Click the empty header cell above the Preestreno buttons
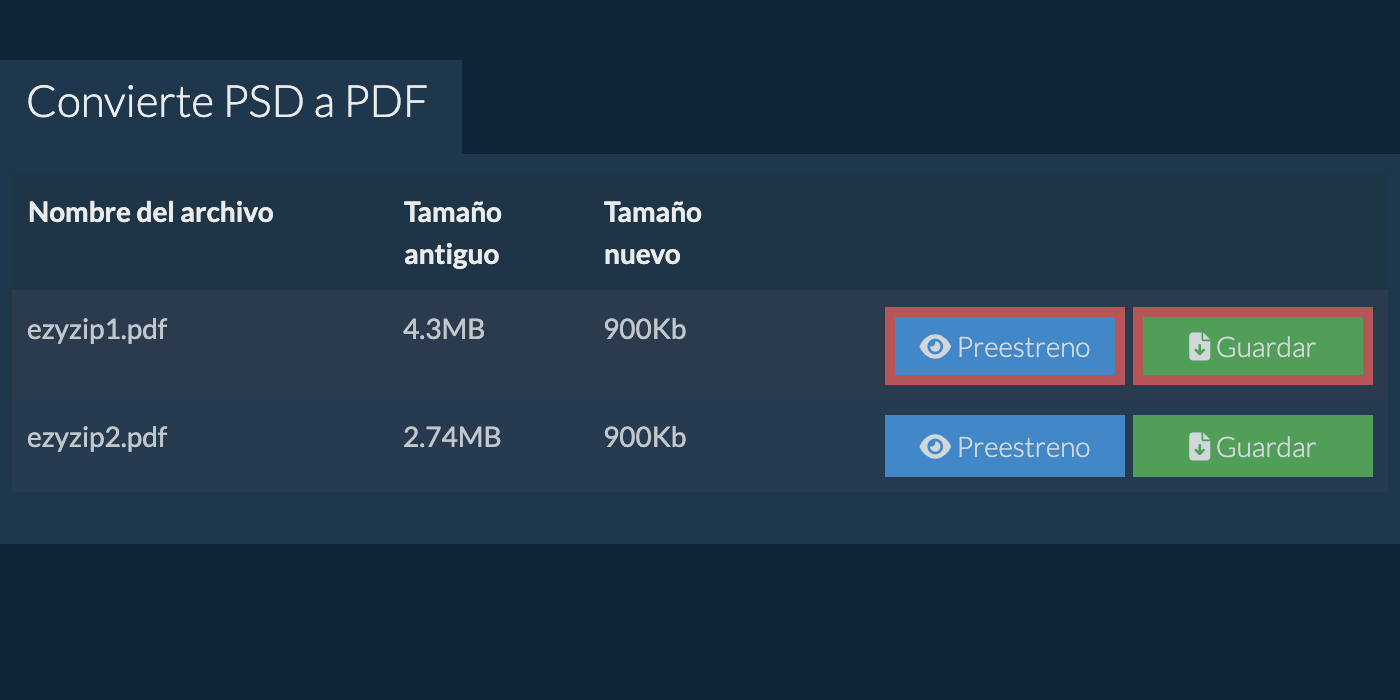1400x700 pixels. pos(1005,233)
